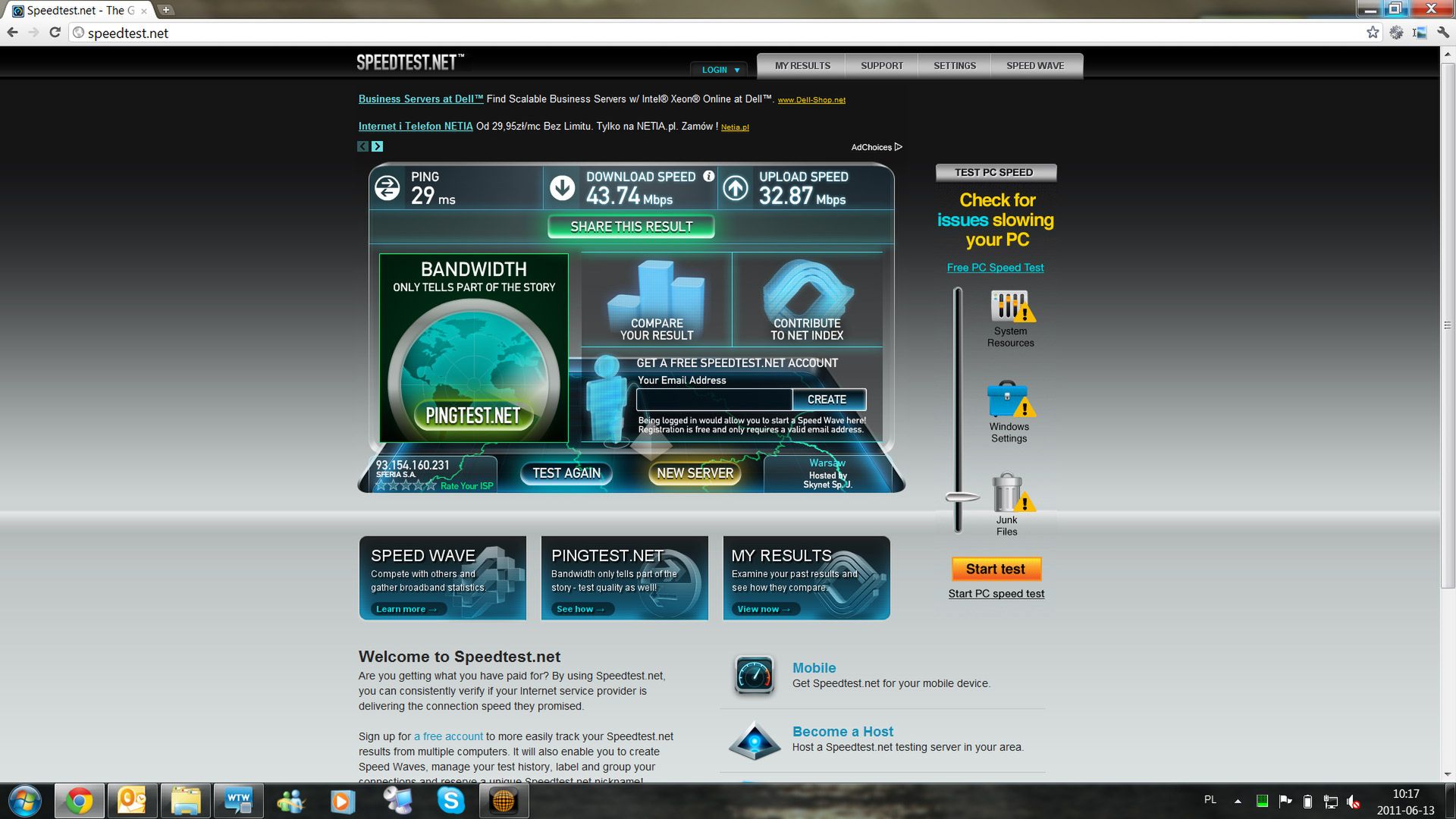
Task: Click the PL language indicator
Action: point(1210,800)
